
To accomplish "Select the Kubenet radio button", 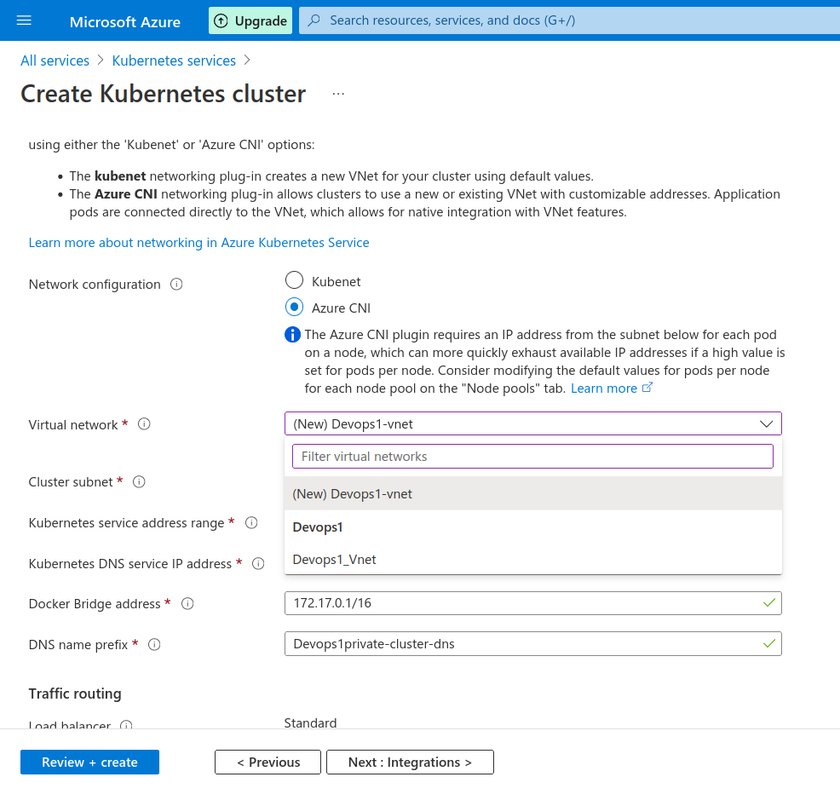I will pos(294,281).
